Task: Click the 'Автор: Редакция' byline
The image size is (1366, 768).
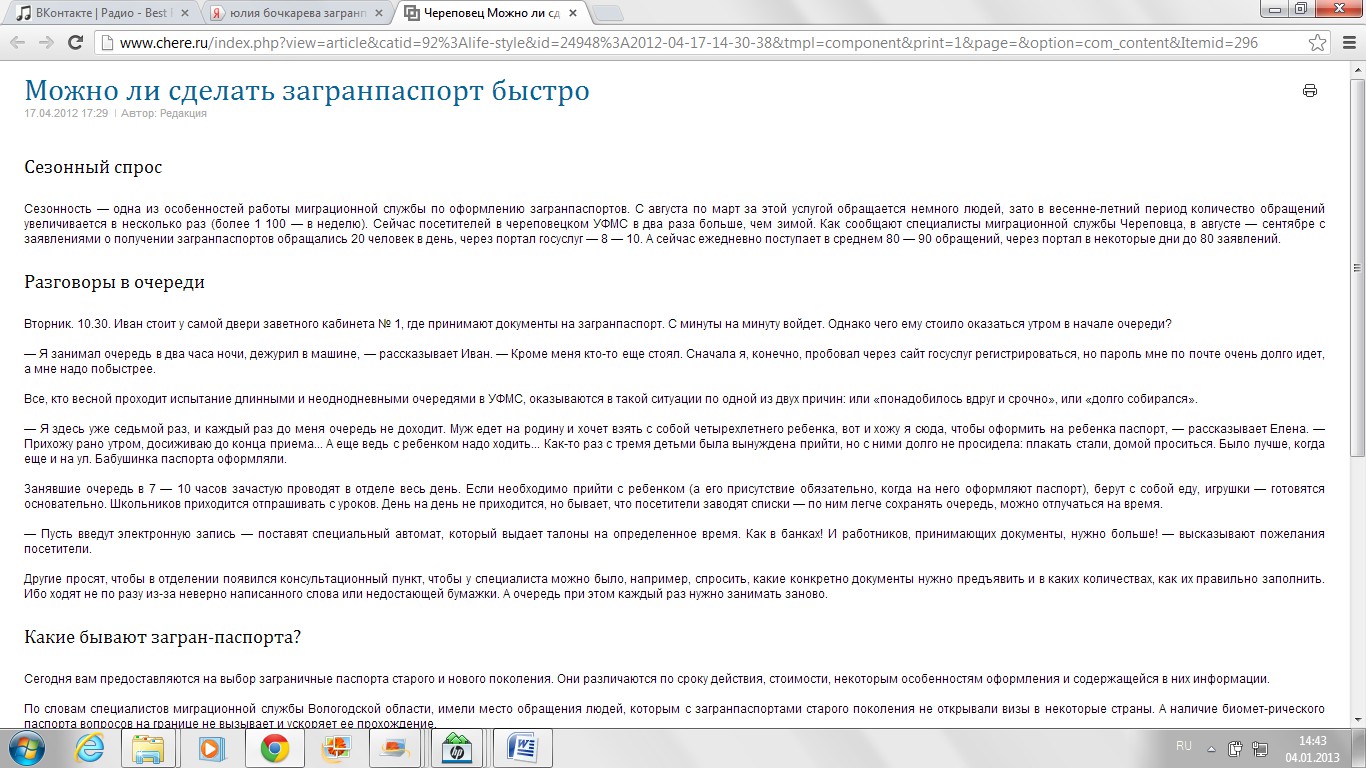Action: pos(164,113)
